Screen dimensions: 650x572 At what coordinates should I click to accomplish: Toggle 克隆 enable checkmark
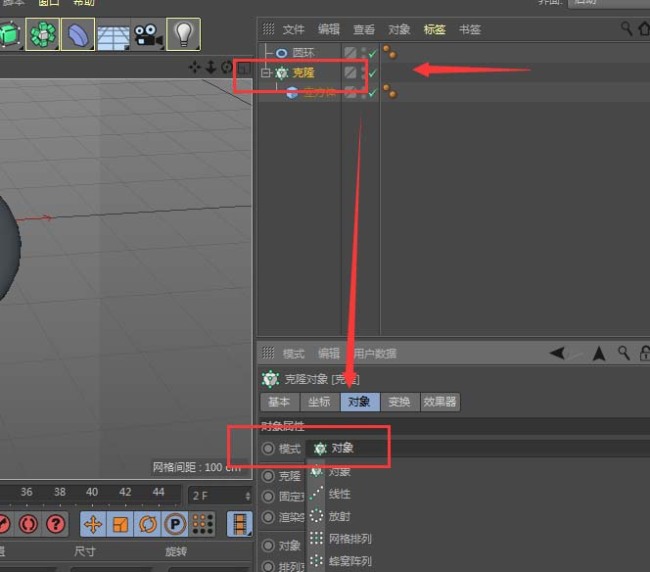(372, 73)
